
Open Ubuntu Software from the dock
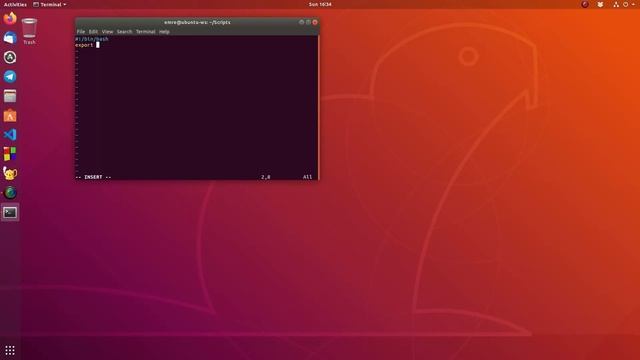[10, 116]
